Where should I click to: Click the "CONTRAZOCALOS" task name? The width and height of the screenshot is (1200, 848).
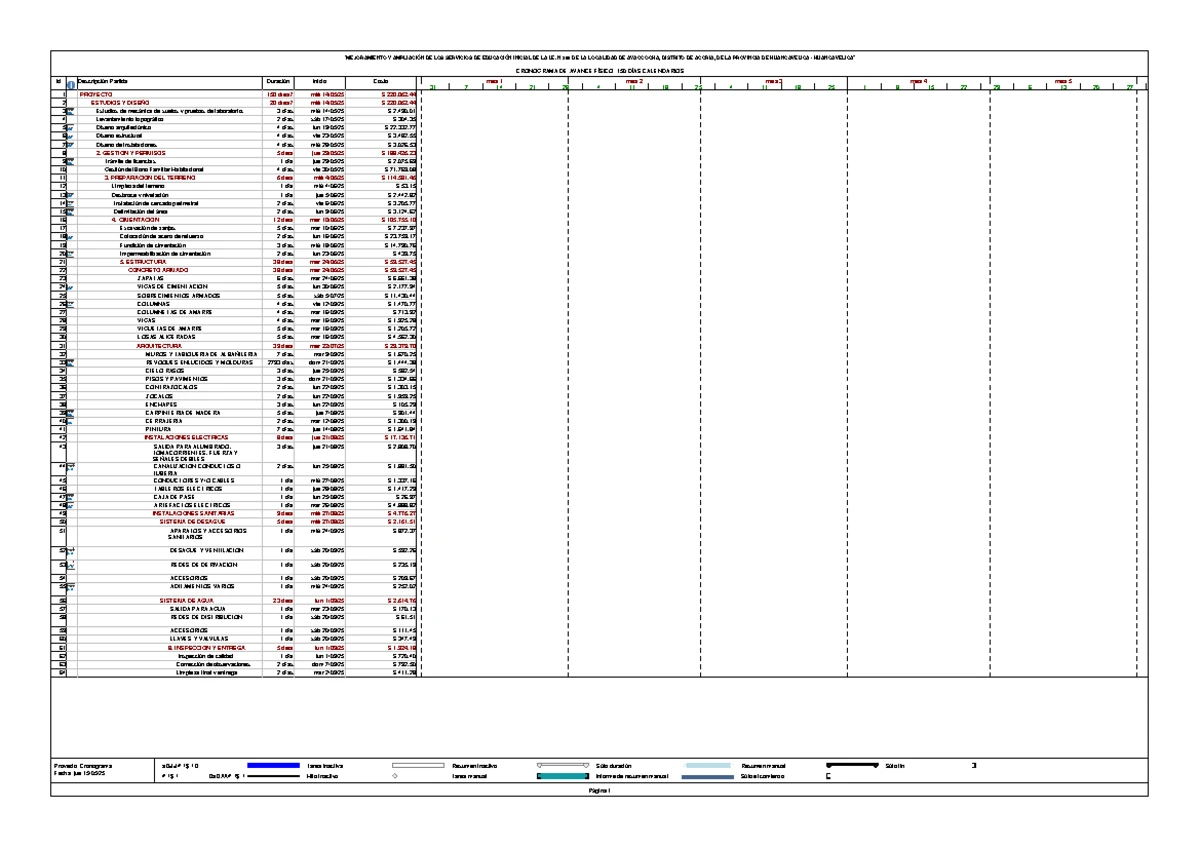coord(171,387)
